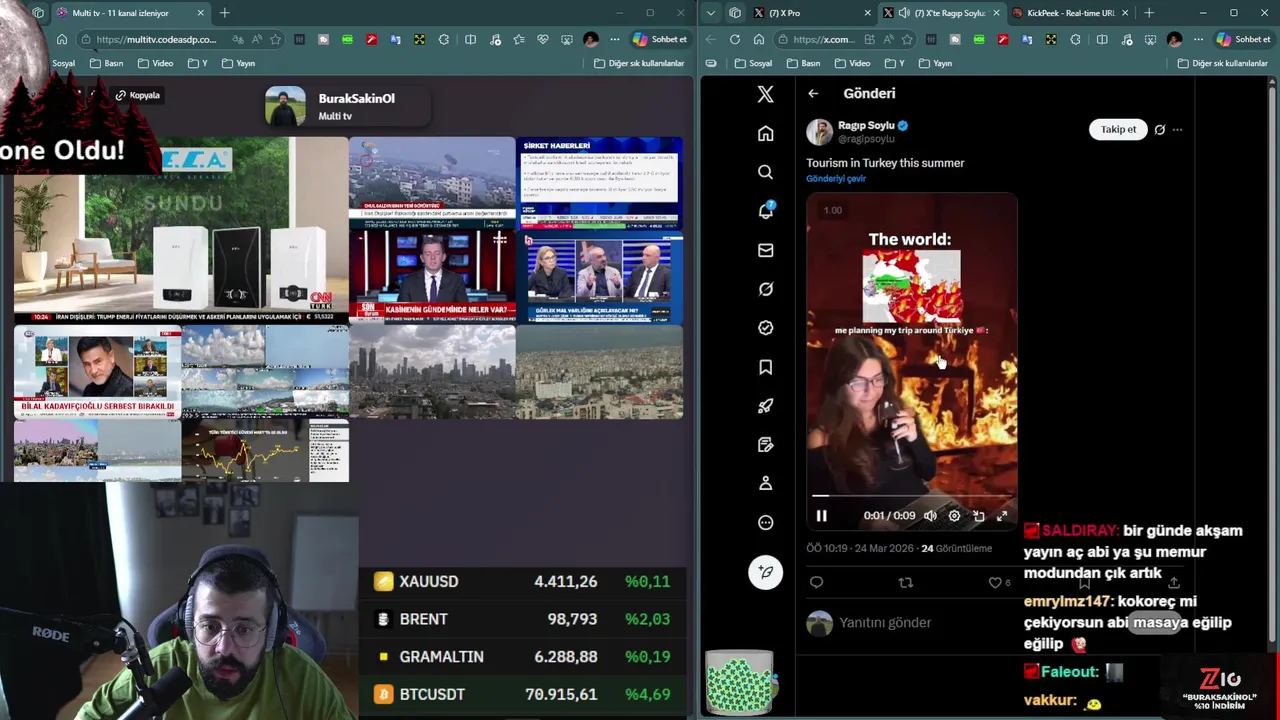Open X profile person icon
Viewport: 1280px width, 720px height.
point(765,483)
